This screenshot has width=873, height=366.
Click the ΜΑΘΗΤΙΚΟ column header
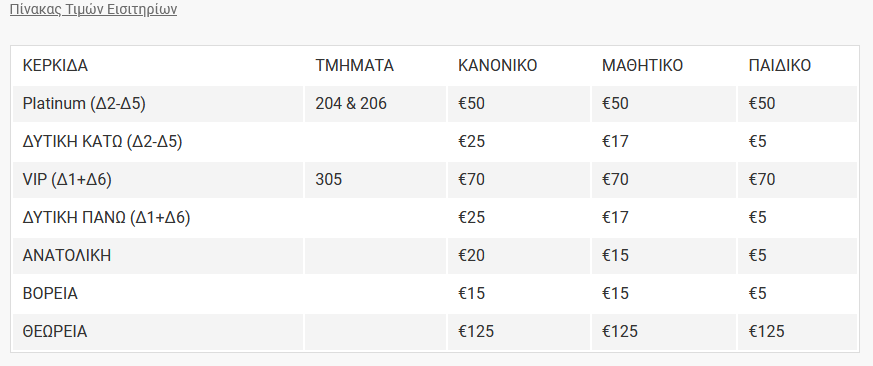coord(642,66)
